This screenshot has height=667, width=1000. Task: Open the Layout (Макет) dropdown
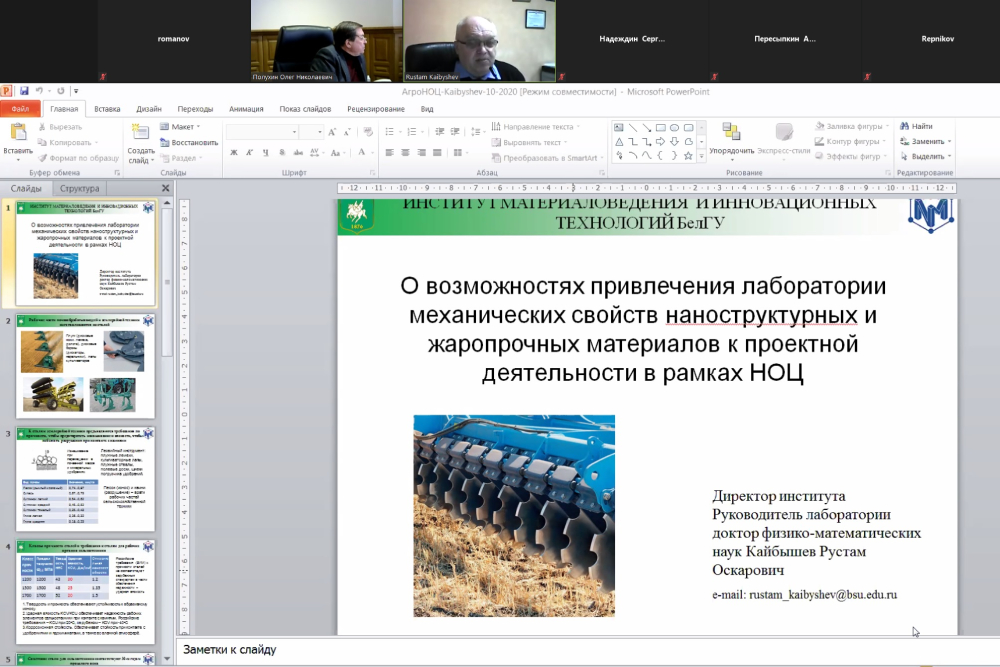[180, 127]
